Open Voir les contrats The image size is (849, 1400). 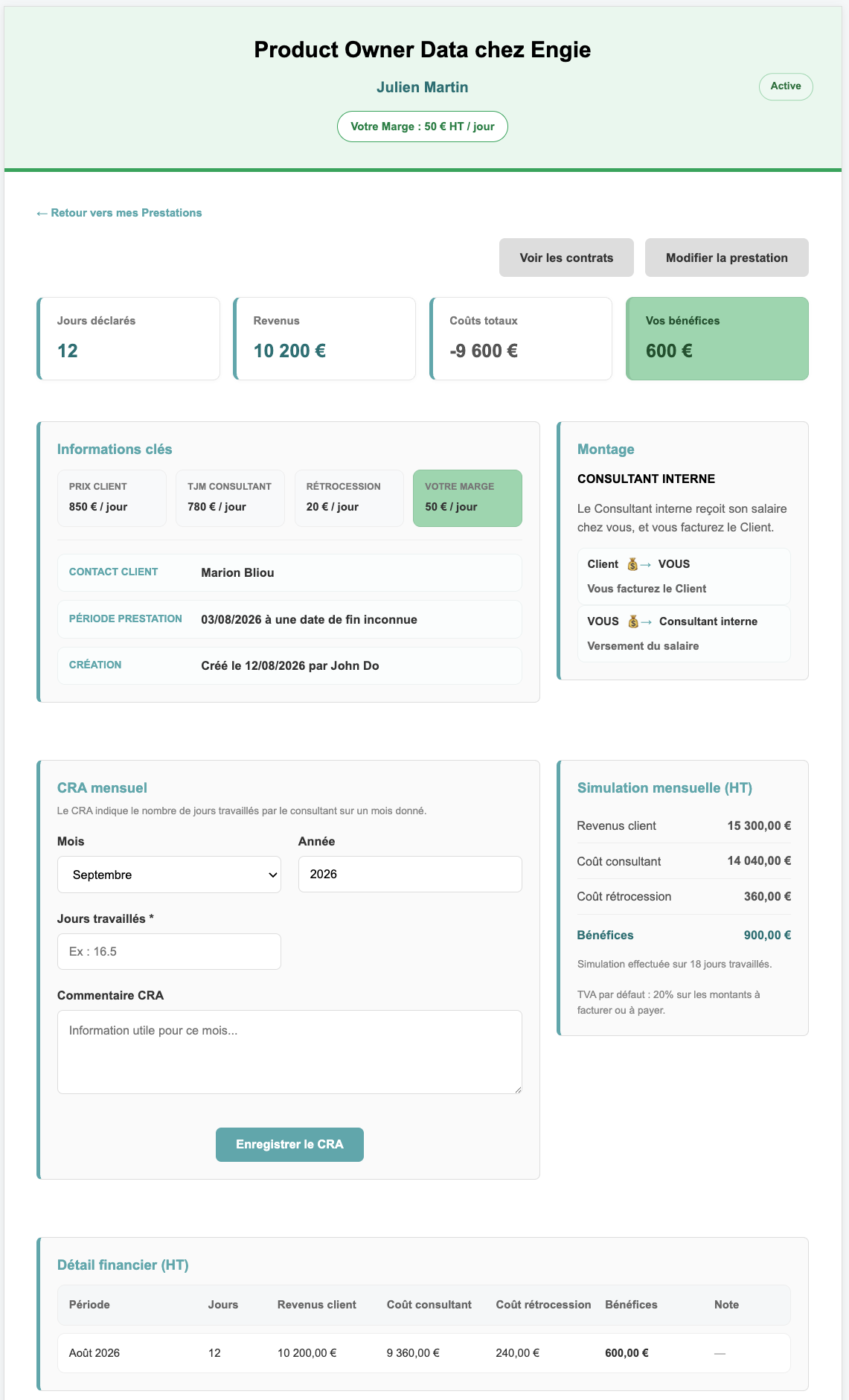[566, 258]
